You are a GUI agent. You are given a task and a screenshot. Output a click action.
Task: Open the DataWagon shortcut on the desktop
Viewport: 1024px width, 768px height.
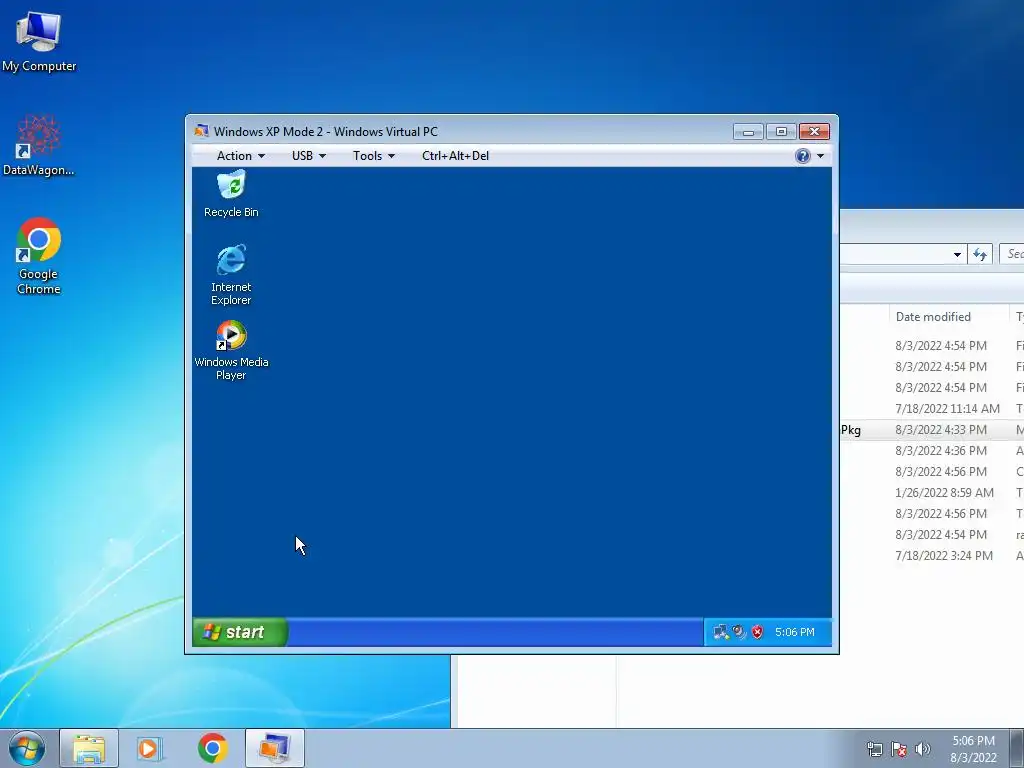39,146
